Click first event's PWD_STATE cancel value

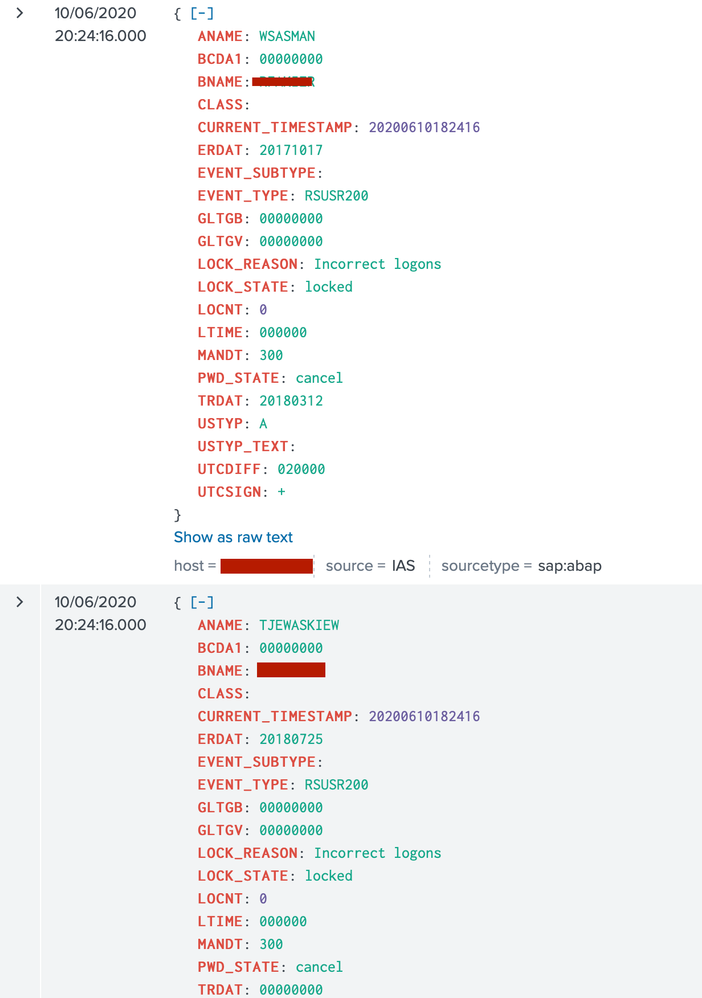pos(319,378)
